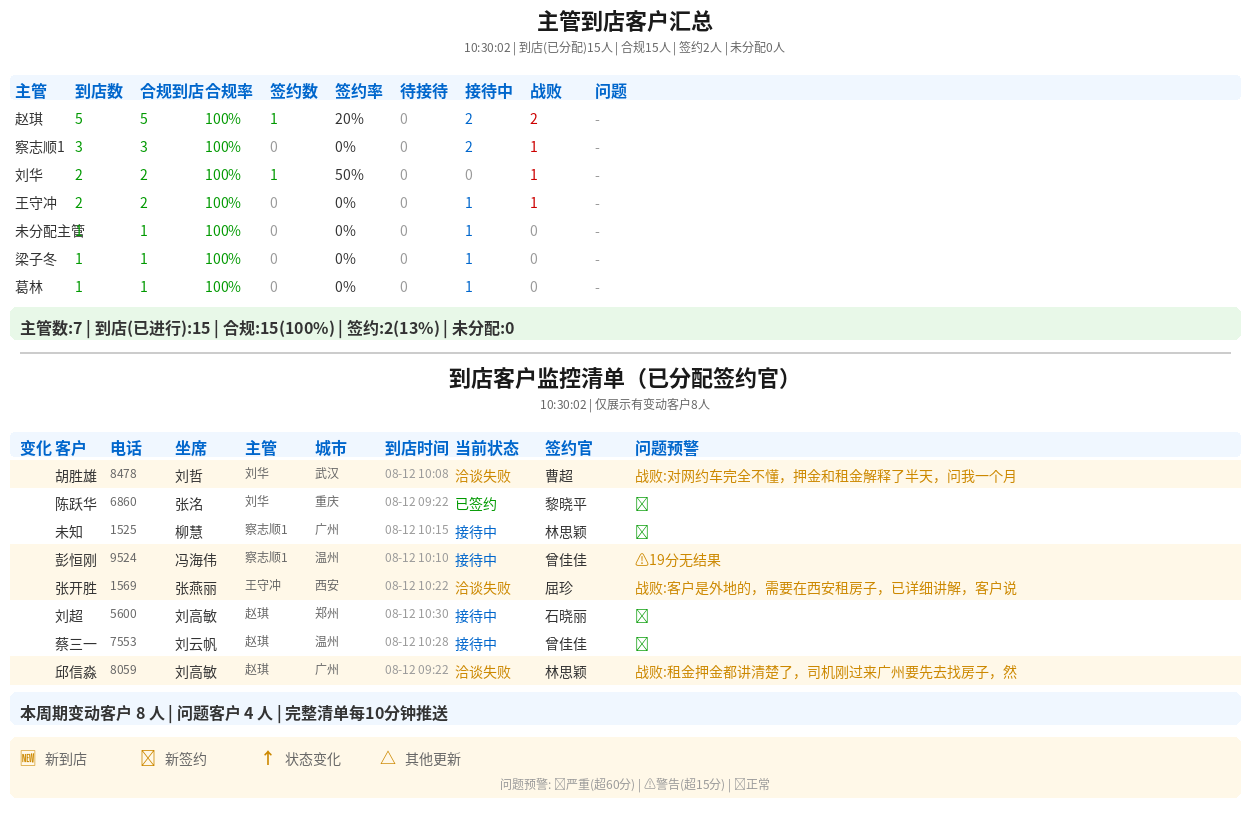
Task: Click the 城市 column header
Action: pyautogui.click(x=331, y=449)
